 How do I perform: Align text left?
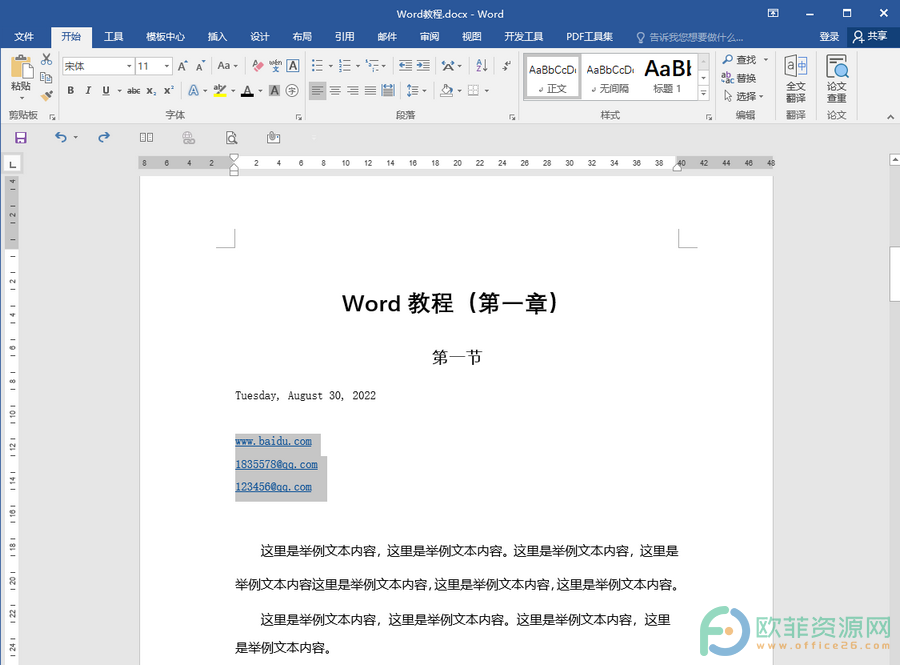317,91
